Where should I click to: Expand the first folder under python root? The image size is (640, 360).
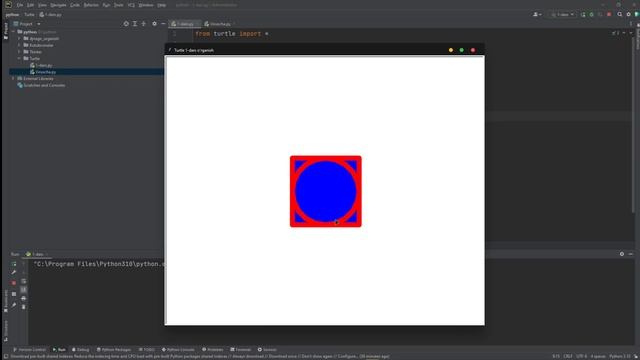(19, 39)
